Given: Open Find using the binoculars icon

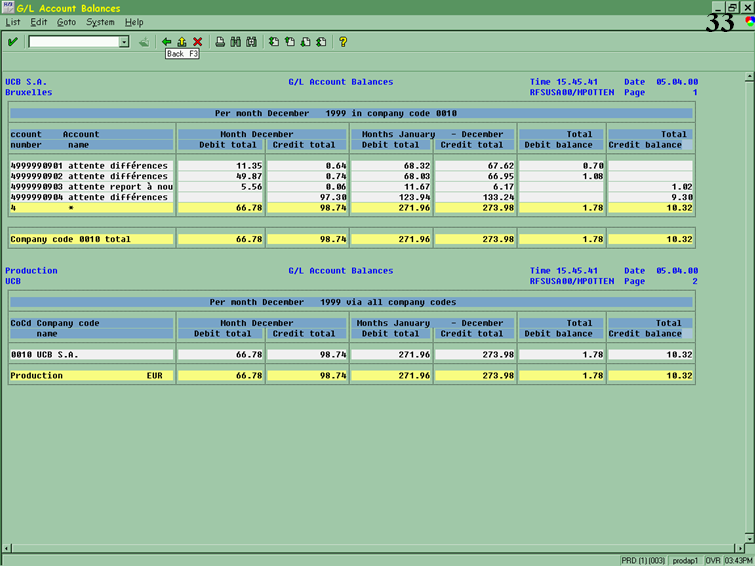Looking at the screenshot, I should coord(236,42).
